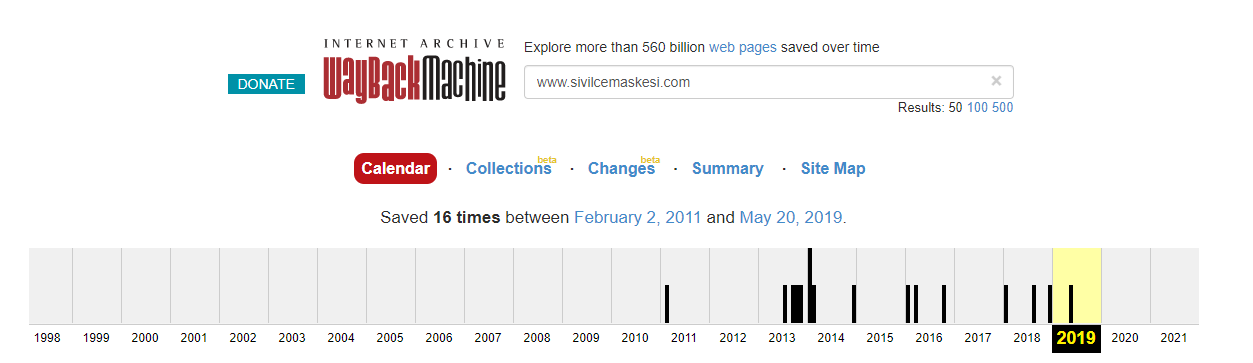Select year 2016 on the timeline
1253x363 pixels.
tap(929, 338)
